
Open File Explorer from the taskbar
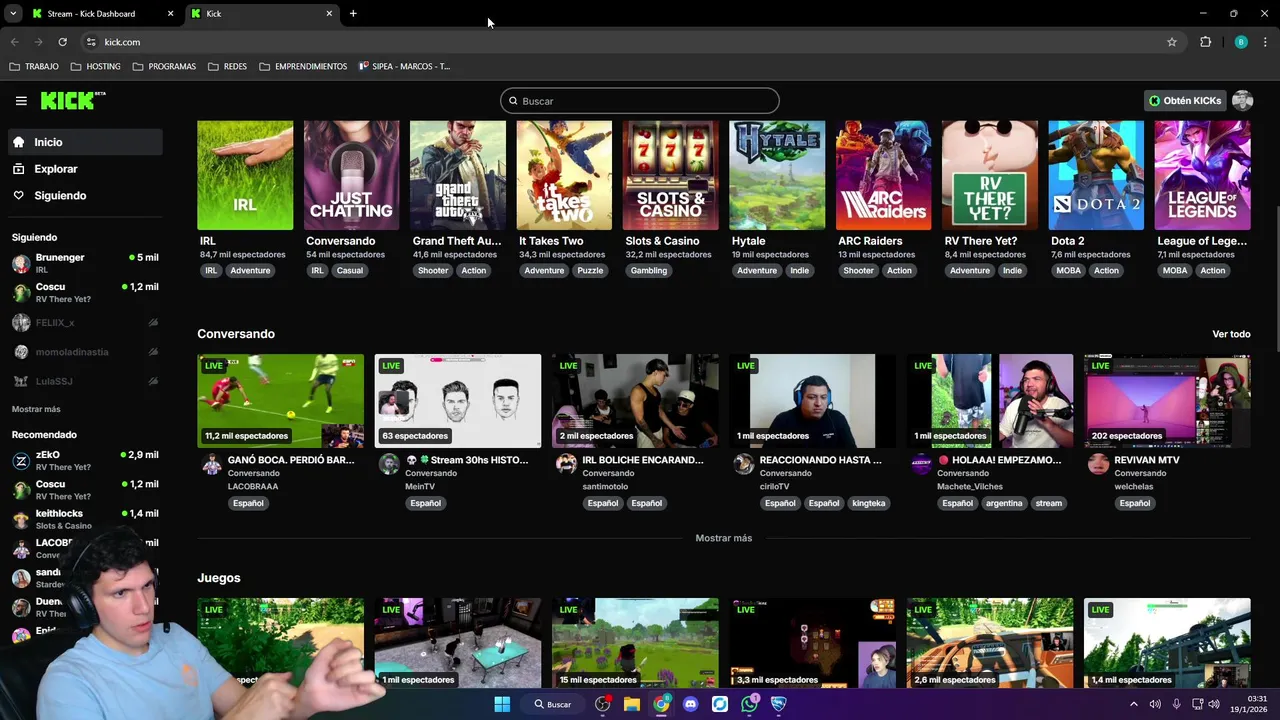coord(632,704)
